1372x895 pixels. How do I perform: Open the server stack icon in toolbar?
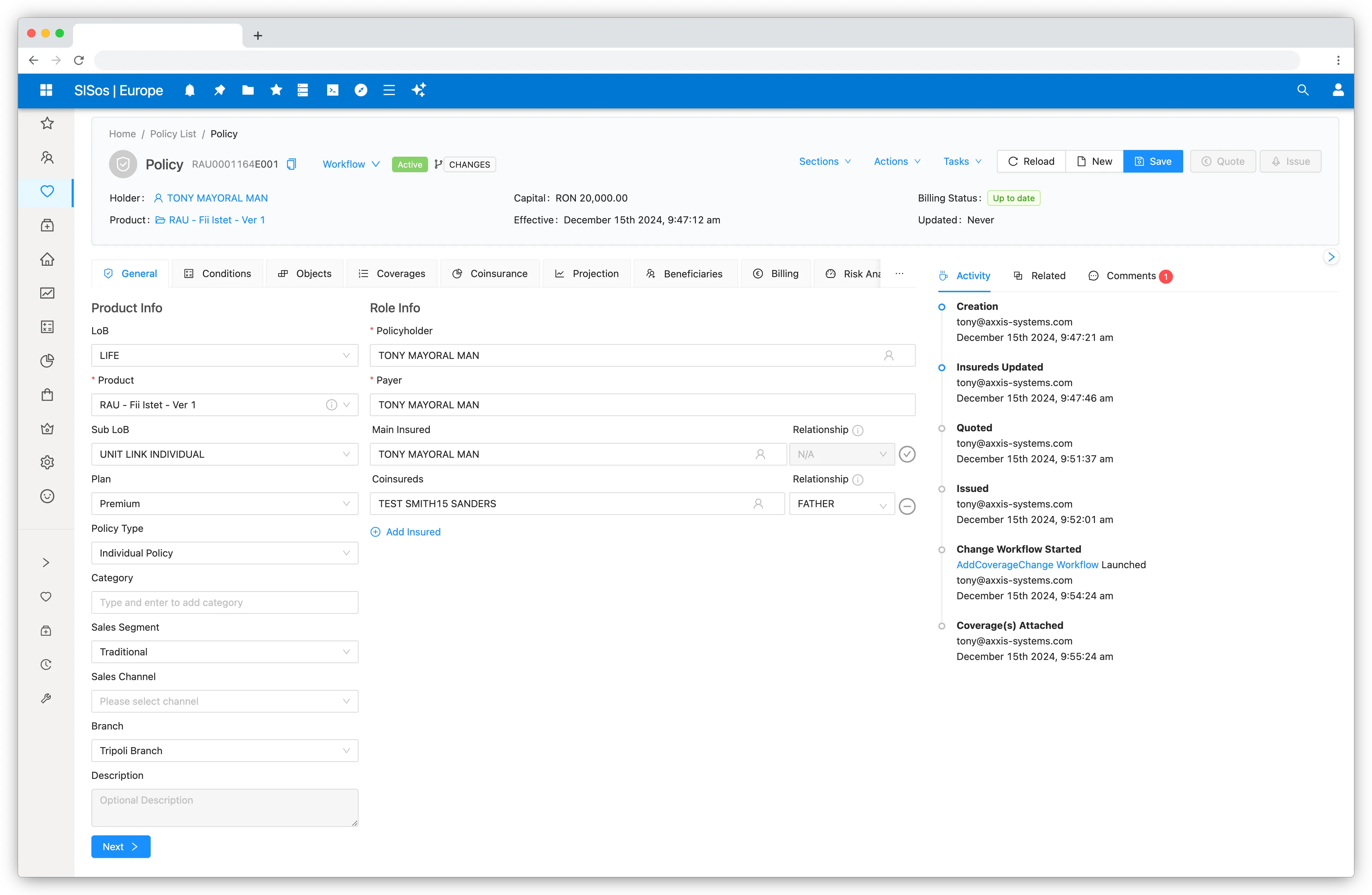coord(303,90)
